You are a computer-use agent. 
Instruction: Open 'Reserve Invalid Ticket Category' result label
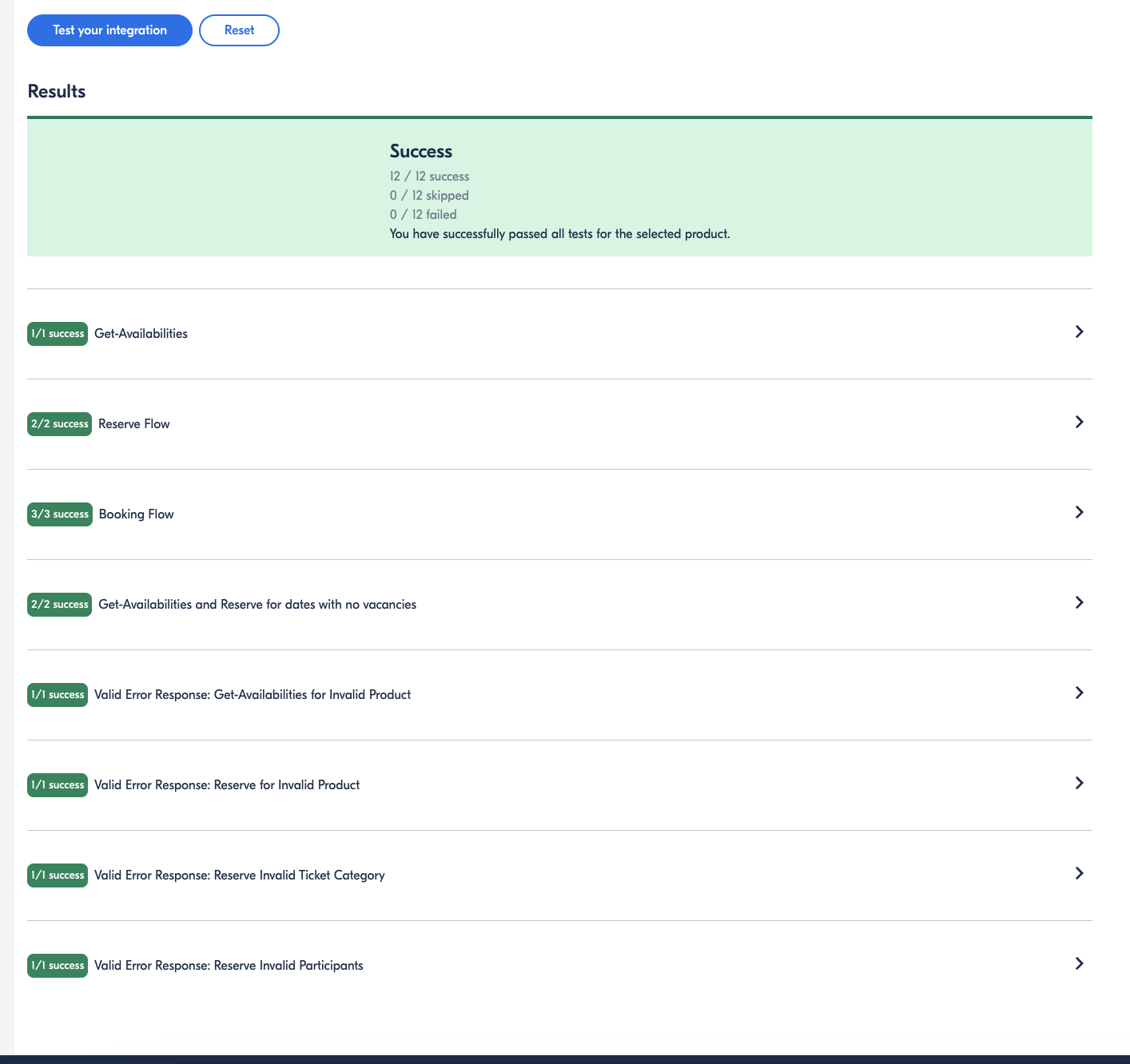(239, 875)
